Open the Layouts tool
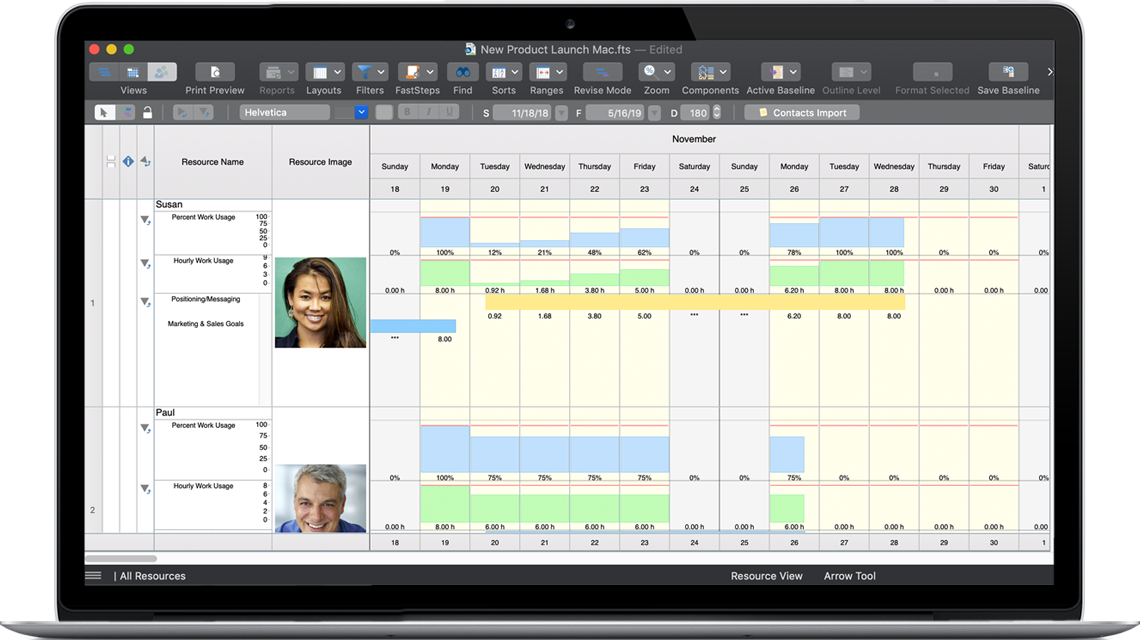Screen dimensions: 1140x640 pos(318,72)
